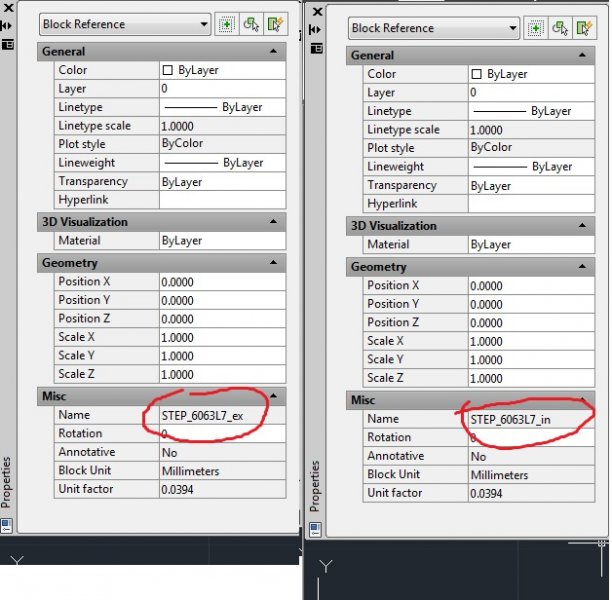Click Toggle PICKADD icon in right Properties palette
Image resolution: width=612 pixels, height=600 pixels.
(x=536, y=28)
